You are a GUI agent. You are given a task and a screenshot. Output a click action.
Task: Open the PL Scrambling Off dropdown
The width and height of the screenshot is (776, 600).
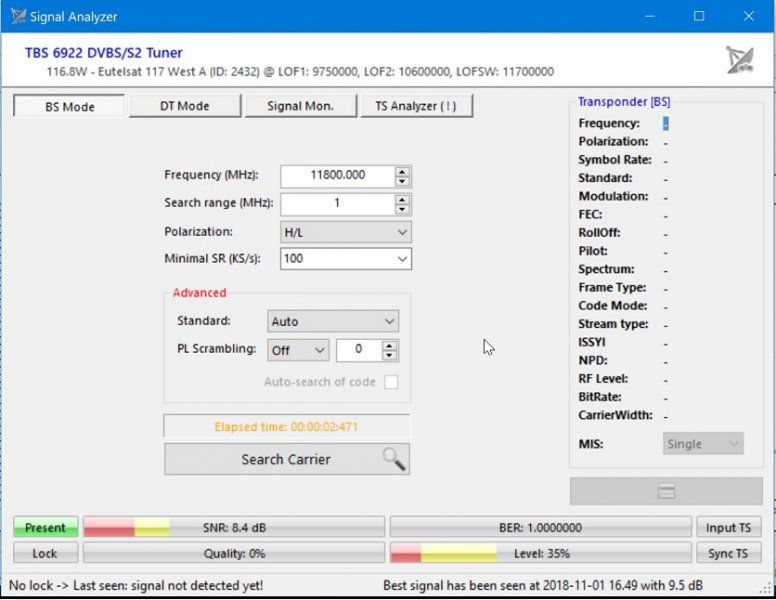(x=298, y=350)
